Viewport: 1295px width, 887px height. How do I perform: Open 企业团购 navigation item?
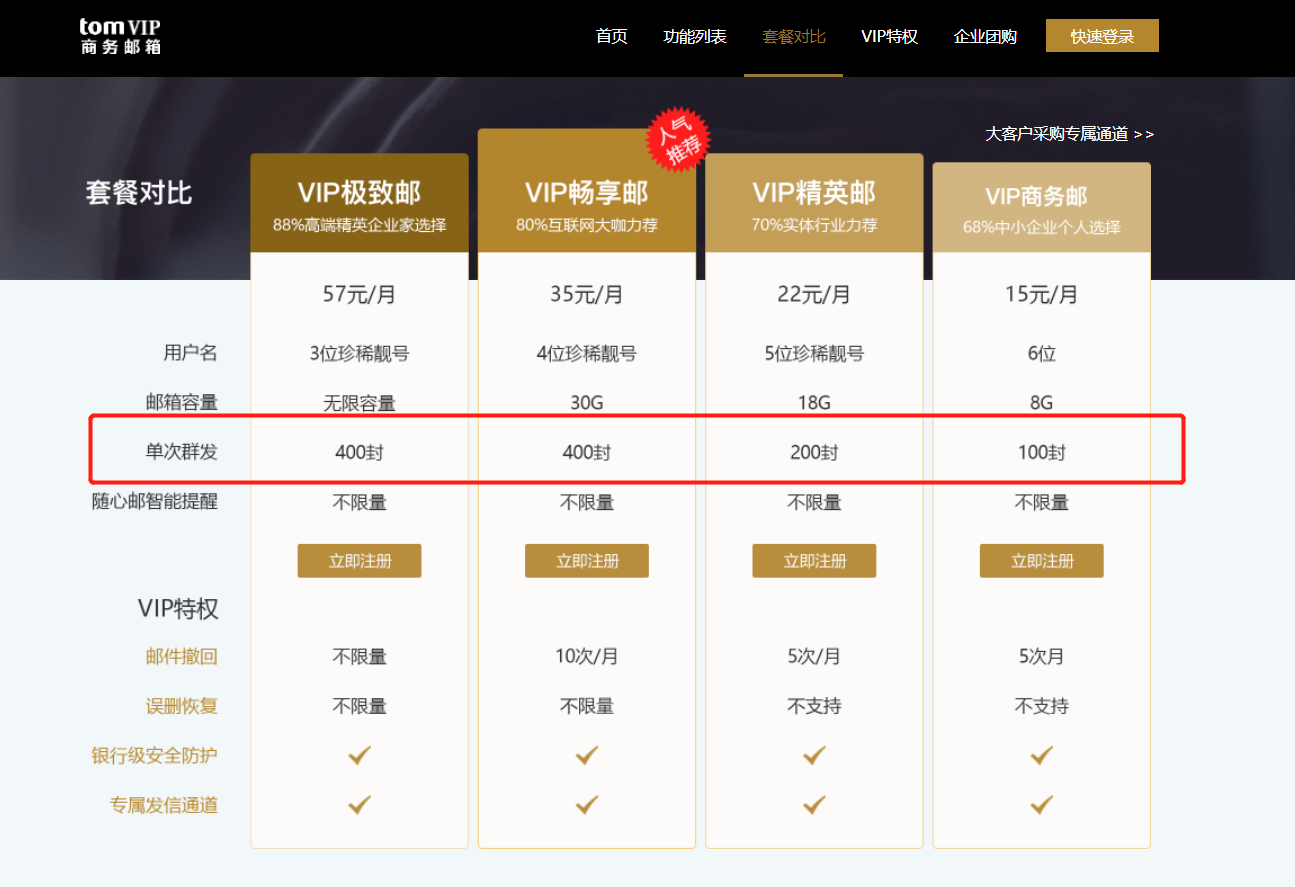[x=985, y=37]
